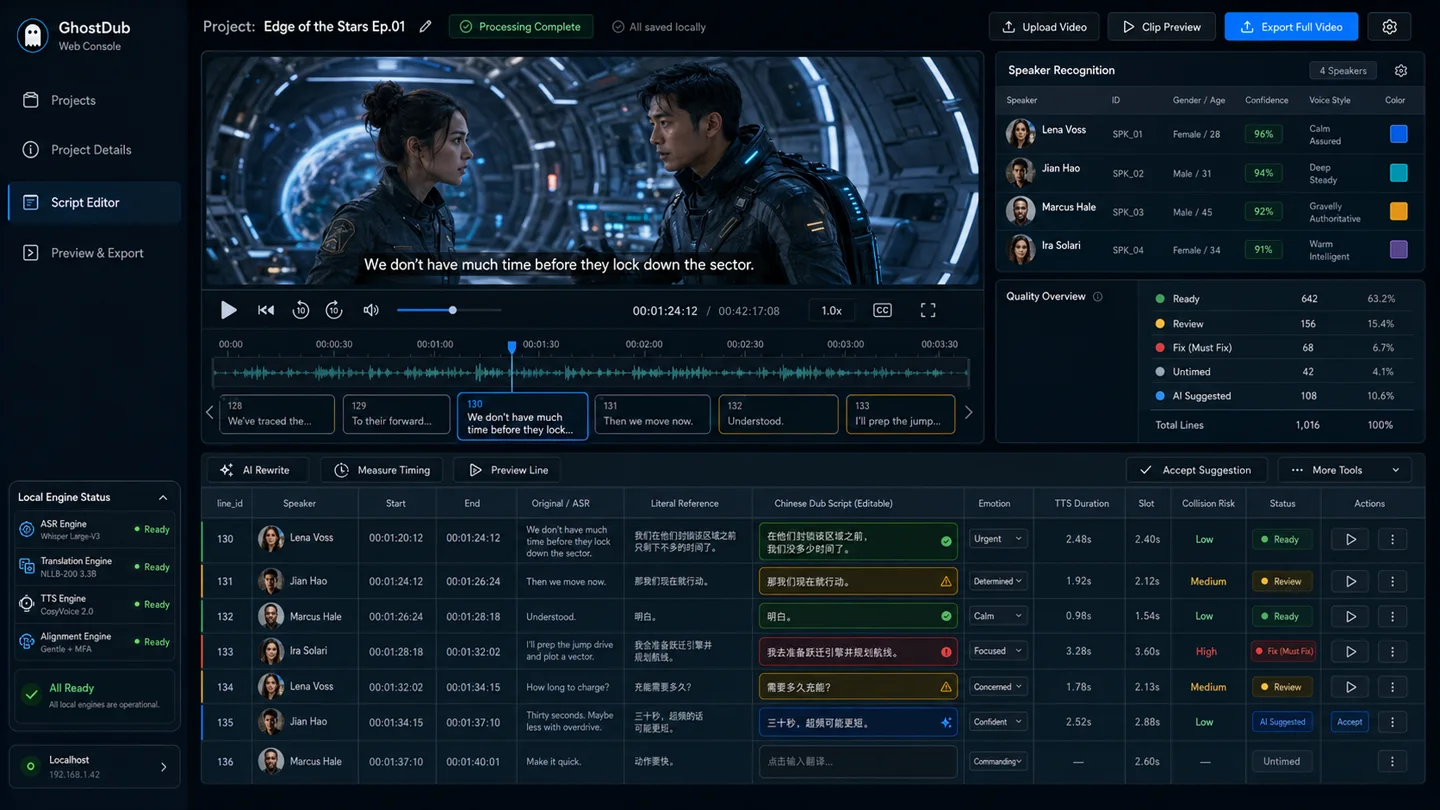This screenshot has height=810, width=1440.
Task: Click Accept Suggestion button
Action: tap(1196, 470)
